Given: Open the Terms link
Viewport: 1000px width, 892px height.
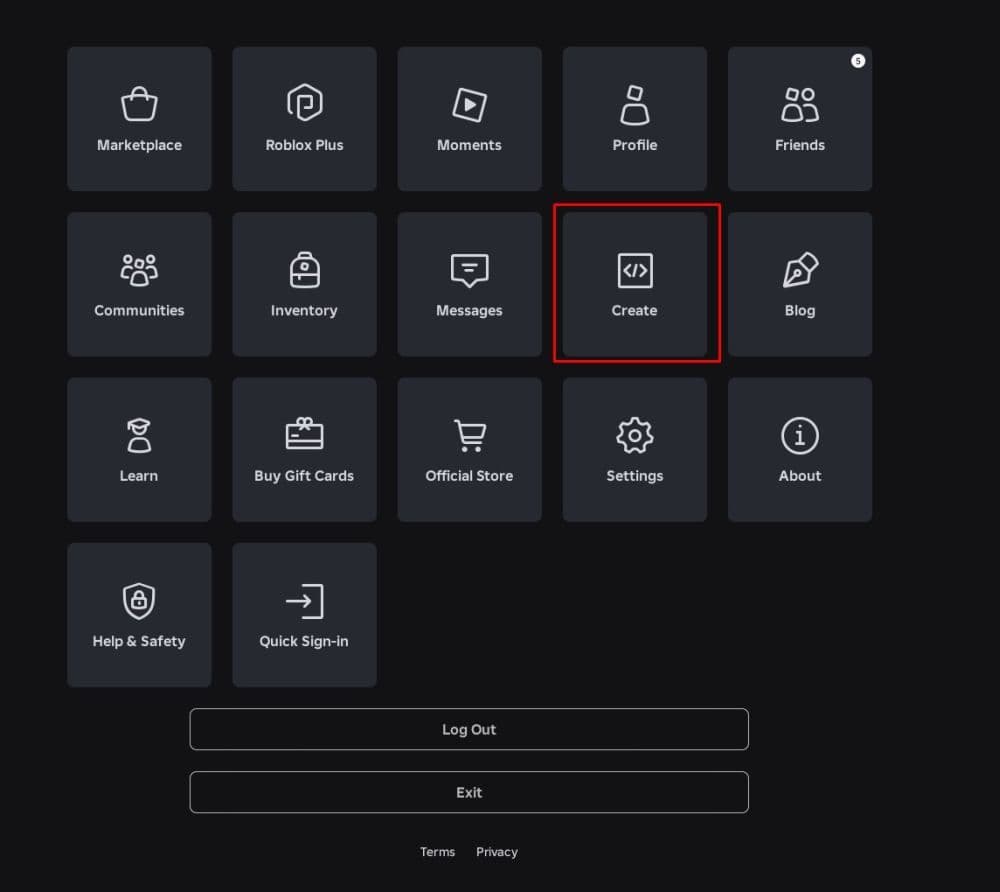Looking at the screenshot, I should click(438, 852).
